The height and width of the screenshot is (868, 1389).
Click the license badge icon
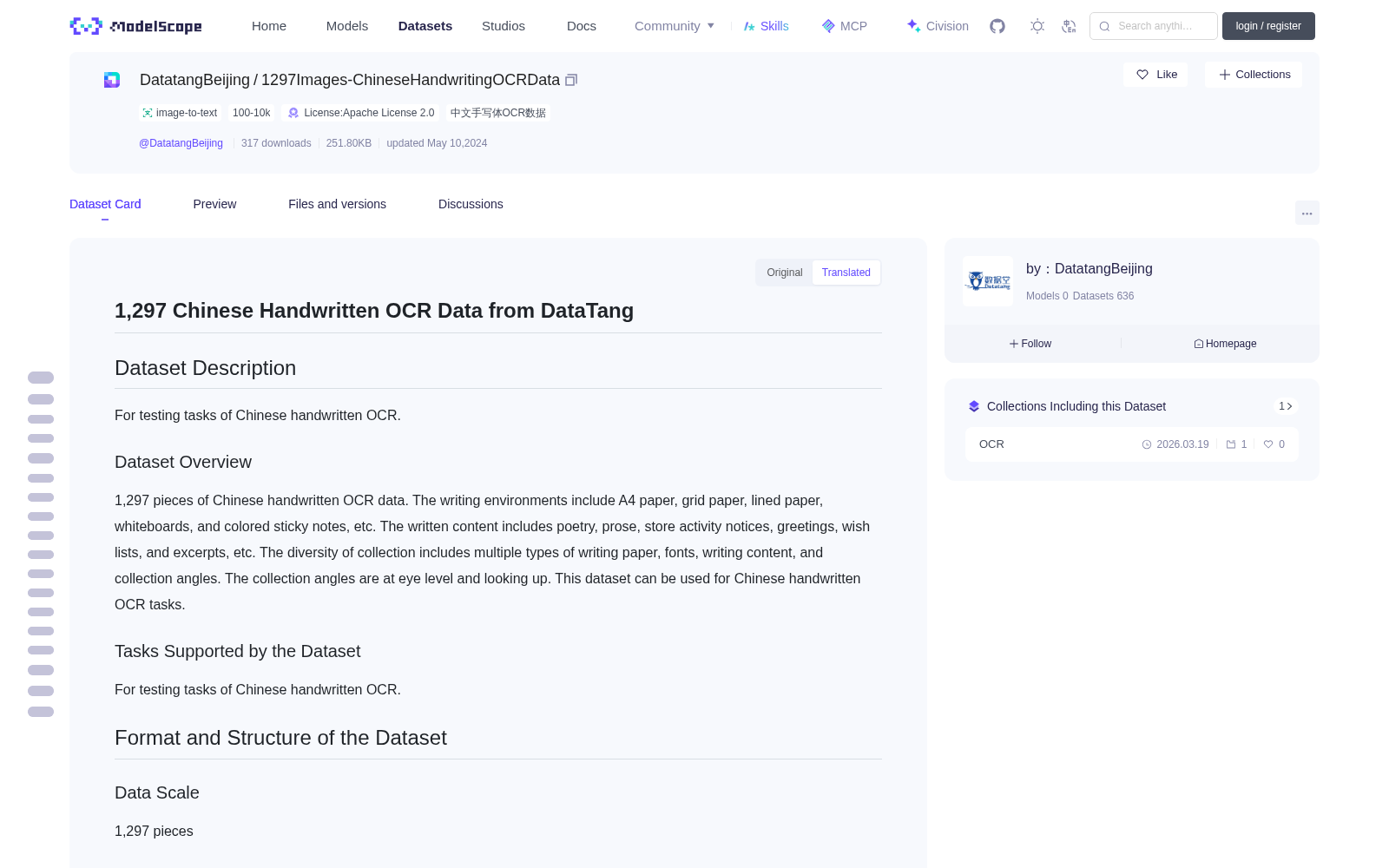tap(293, 113)
